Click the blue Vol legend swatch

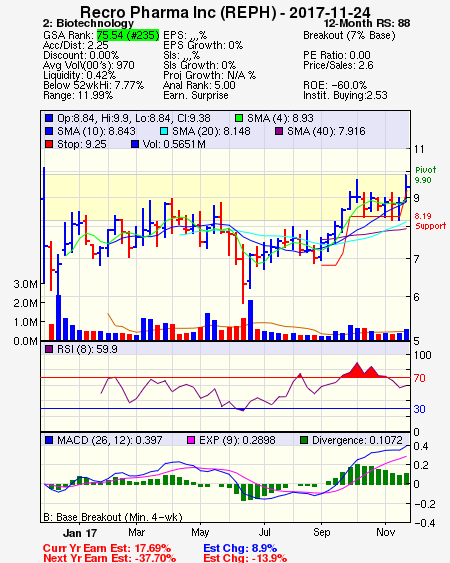click(x=135, y=144)
